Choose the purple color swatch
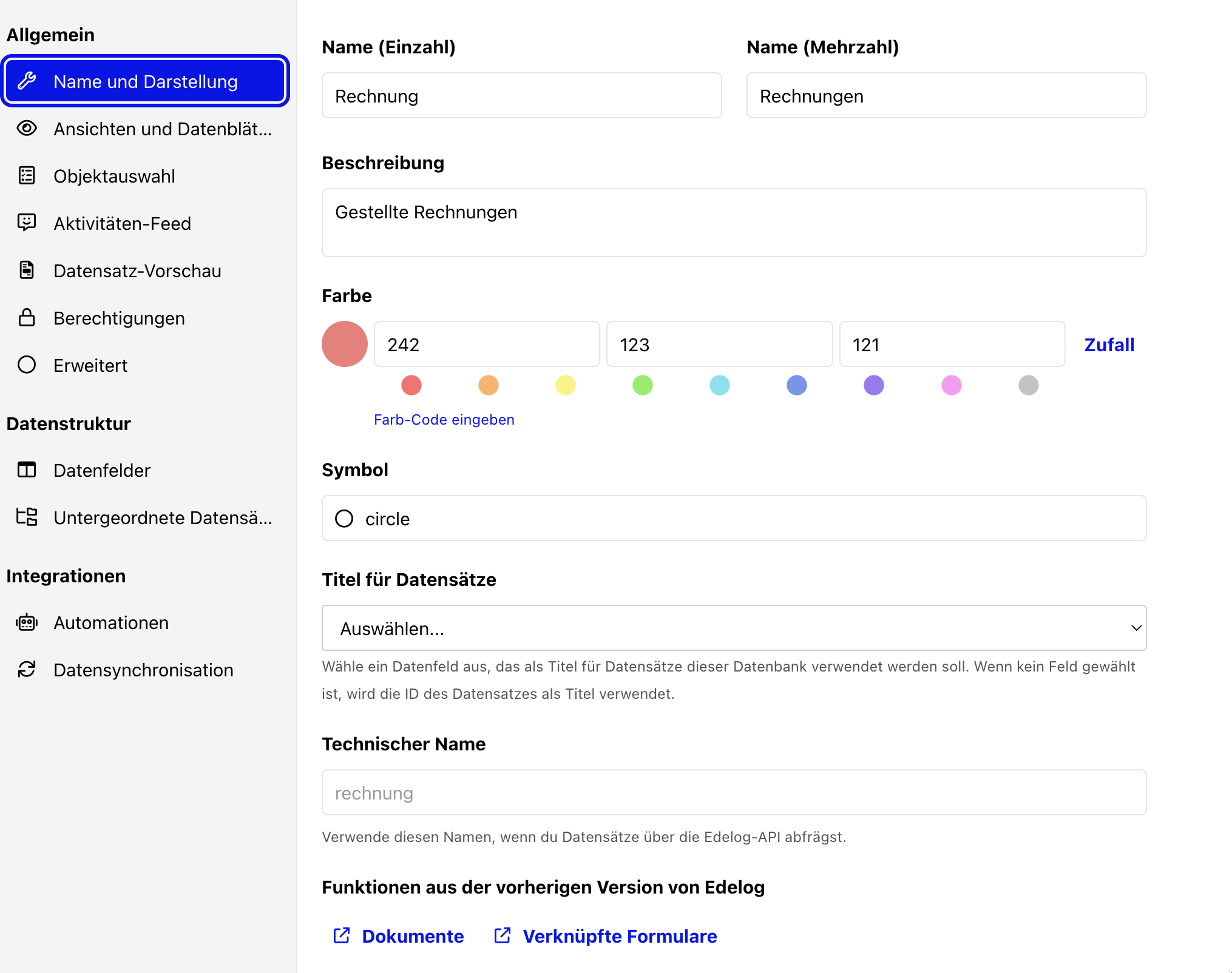This screenshot has width=1232, height=973. click(874, 385)
